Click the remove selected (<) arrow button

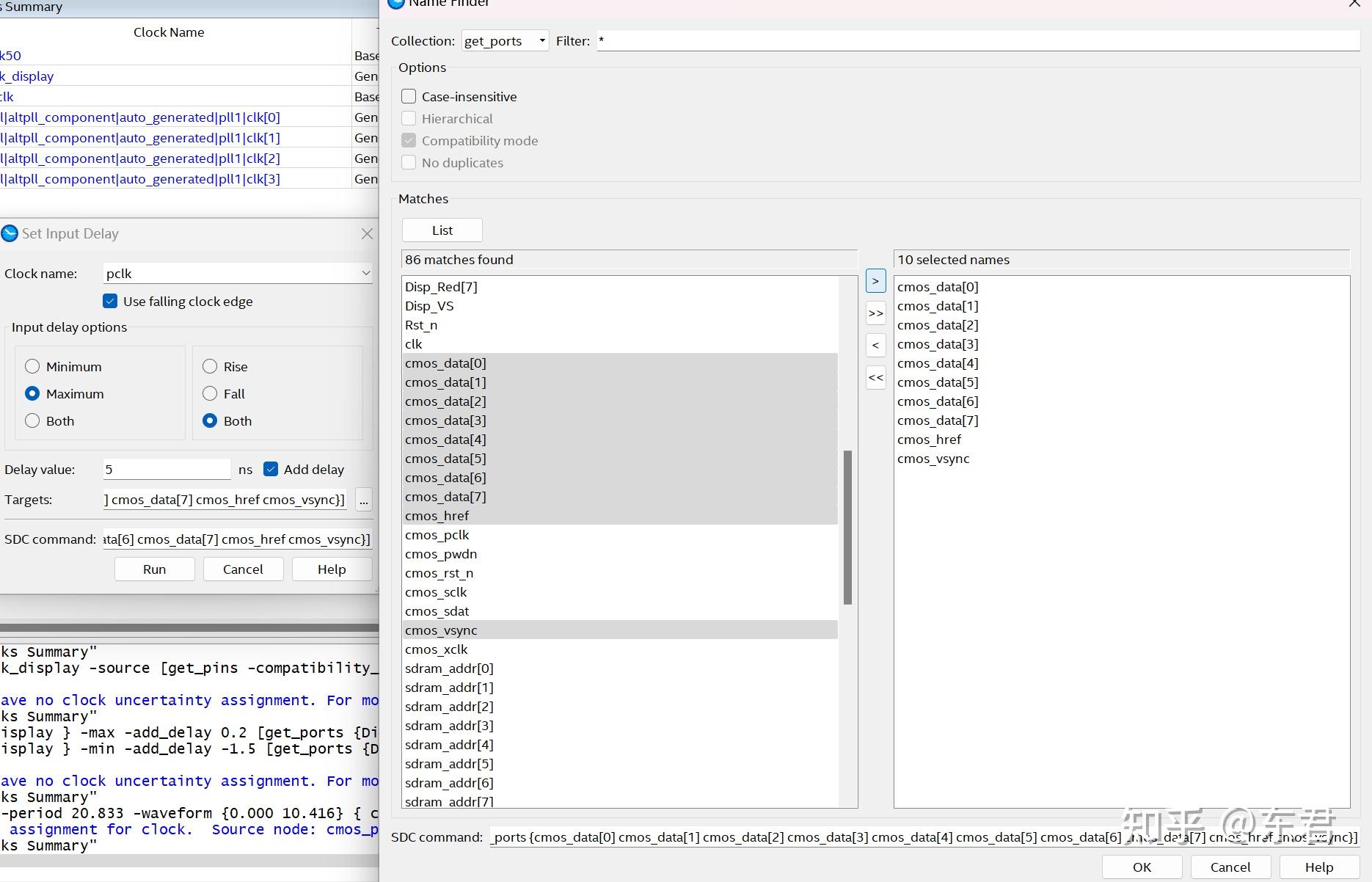tap(875, 346)
